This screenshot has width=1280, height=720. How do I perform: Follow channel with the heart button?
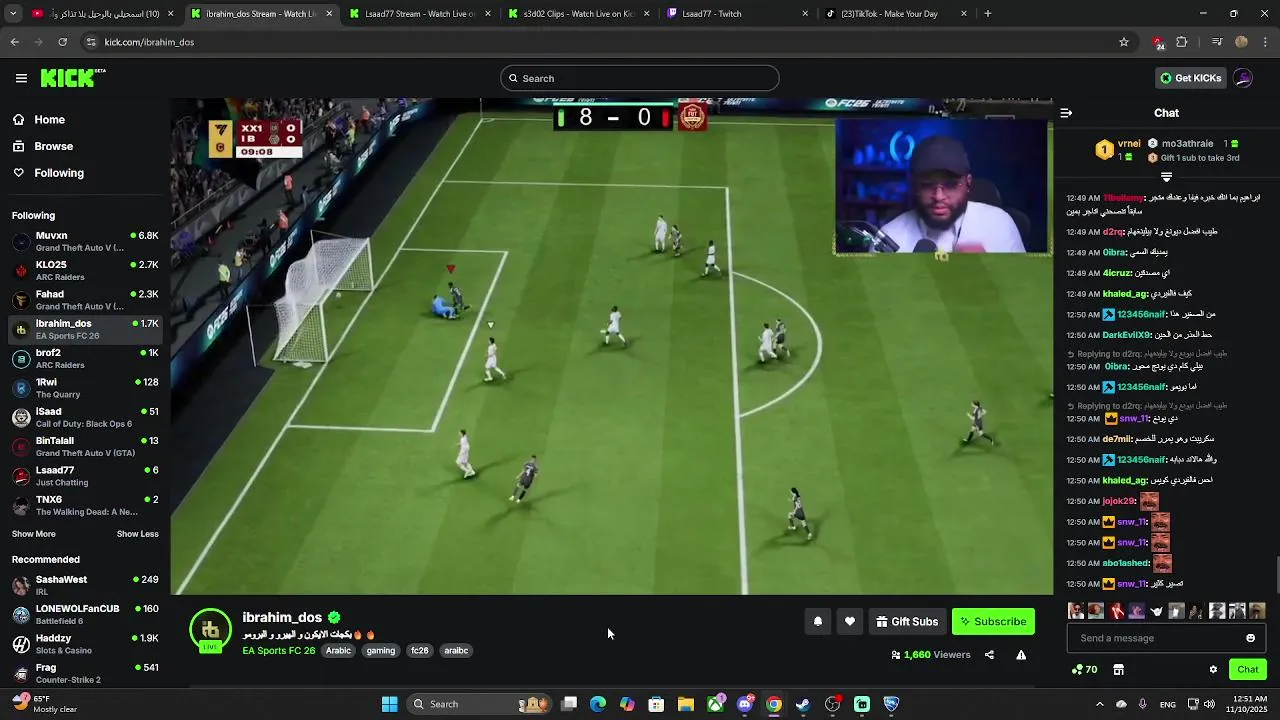point(850,622)
